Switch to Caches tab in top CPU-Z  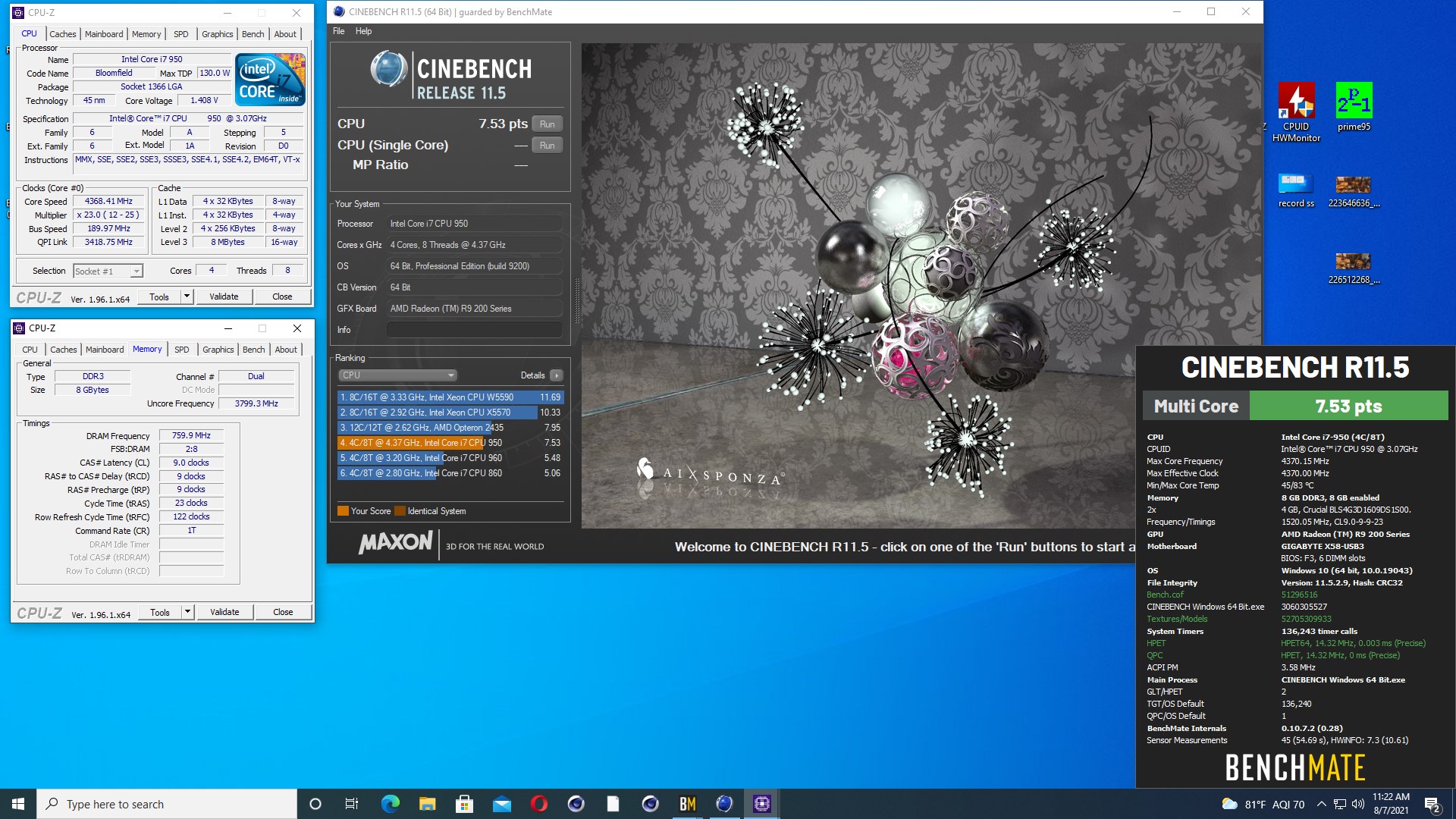(x=63, y=34)
